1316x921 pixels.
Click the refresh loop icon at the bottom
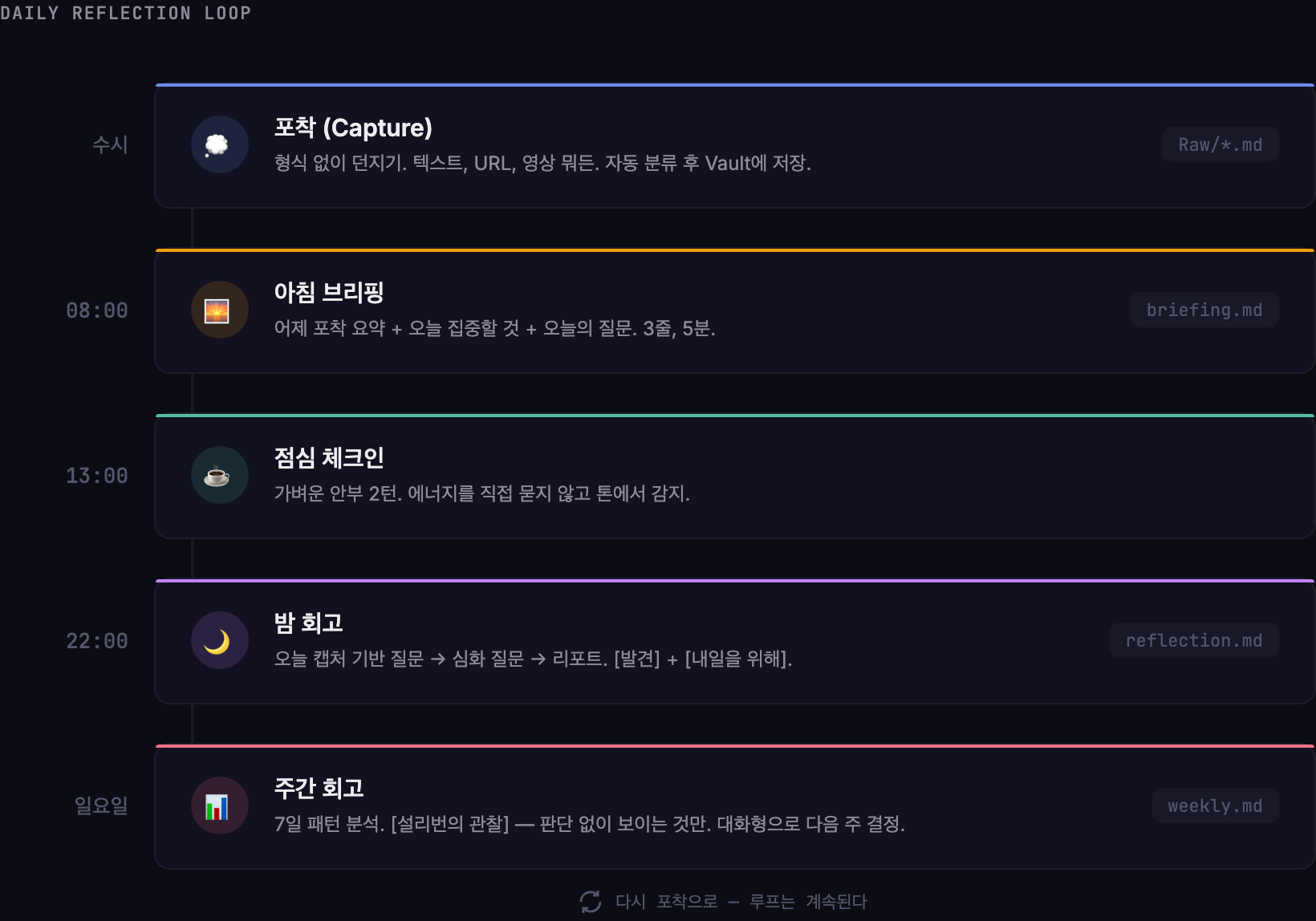pos(591,901)
